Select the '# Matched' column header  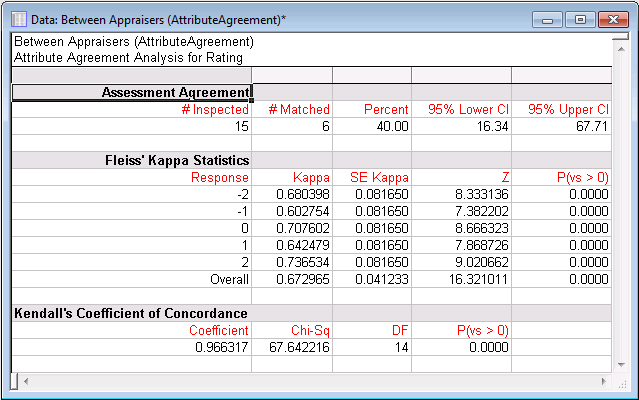(x=292, y=110)
